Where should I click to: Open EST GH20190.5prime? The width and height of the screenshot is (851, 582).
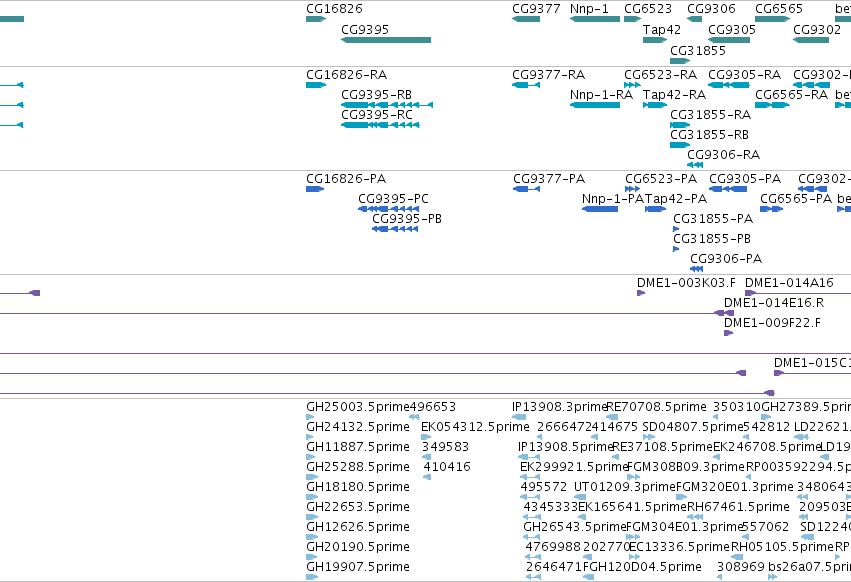[x=312, y=557]
